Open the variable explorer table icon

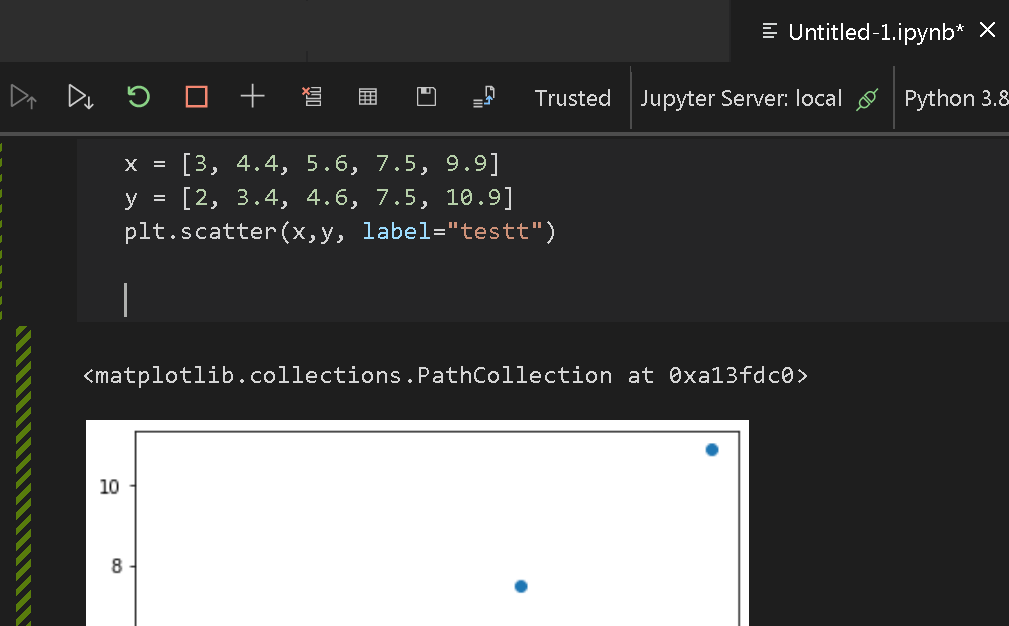(367, 97)
